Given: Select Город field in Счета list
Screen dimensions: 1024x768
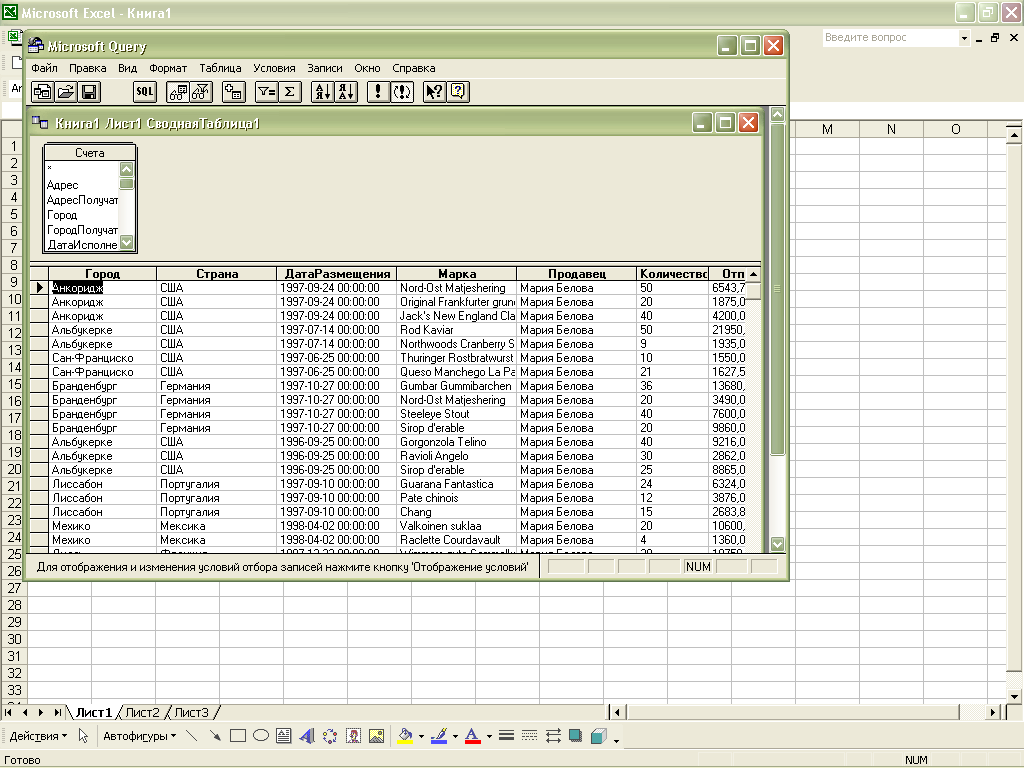Looking at the screenshot, I should (x=62, y=216).
